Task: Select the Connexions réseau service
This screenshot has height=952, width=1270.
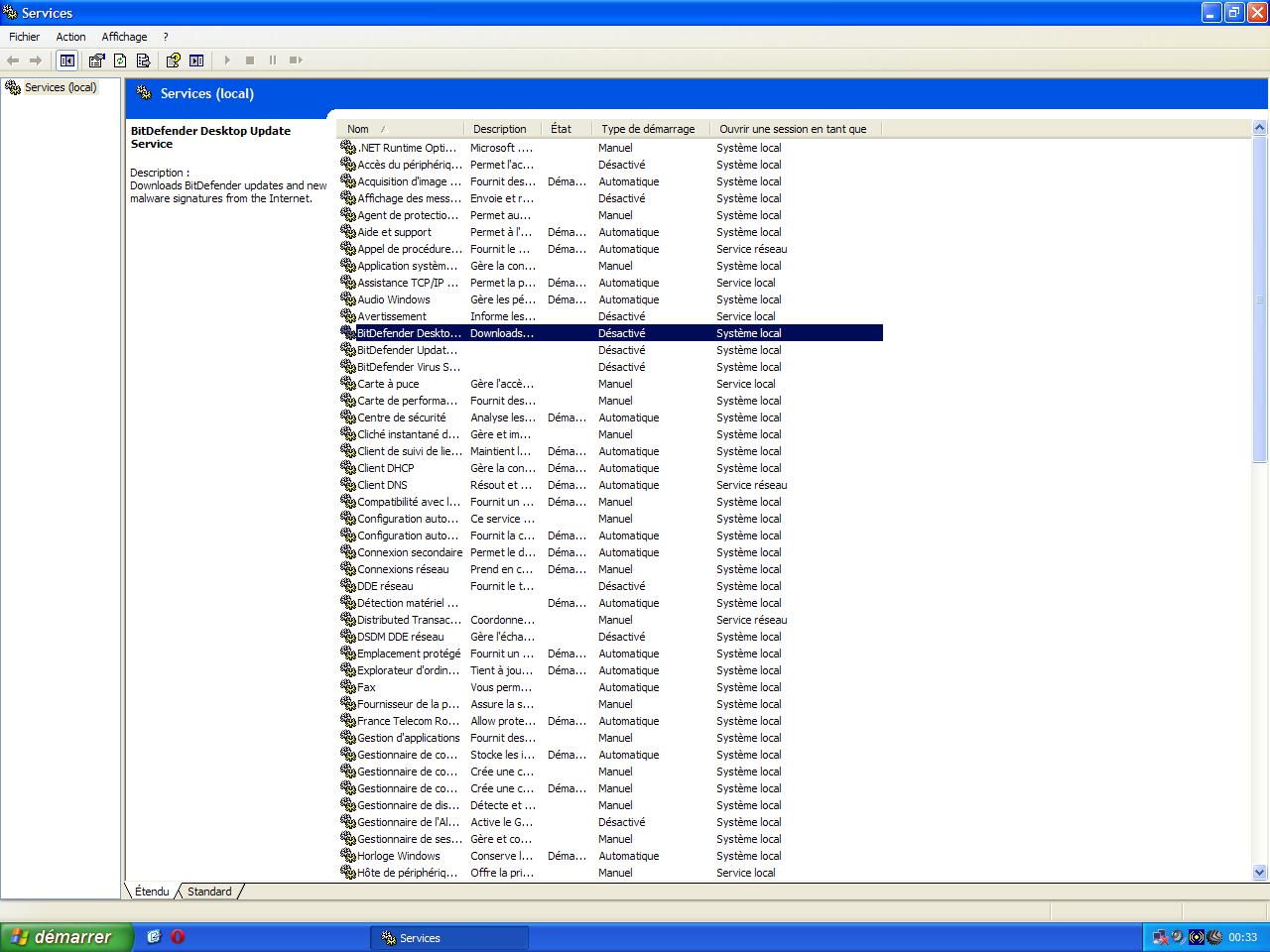Action: point(610,569)
